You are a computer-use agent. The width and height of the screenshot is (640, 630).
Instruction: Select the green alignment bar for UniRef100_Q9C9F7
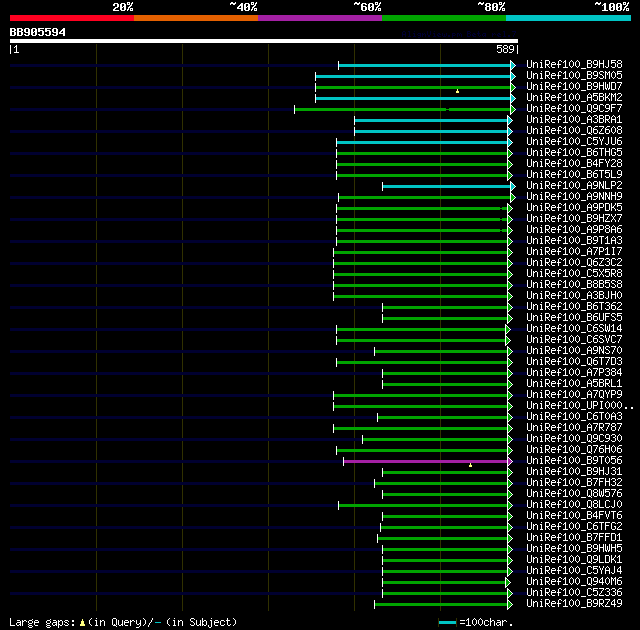402,109
